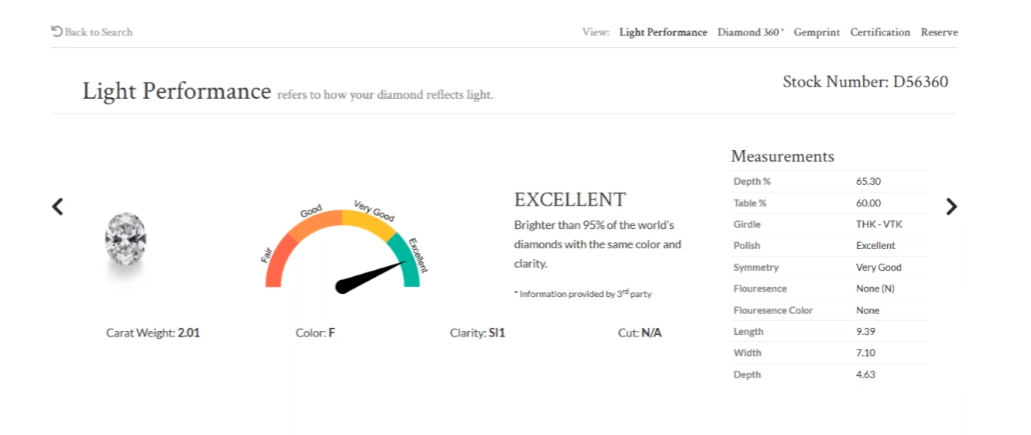Click the Back to Search arrow icon
Screen dimensions: 1031x435
pos(57,32)
